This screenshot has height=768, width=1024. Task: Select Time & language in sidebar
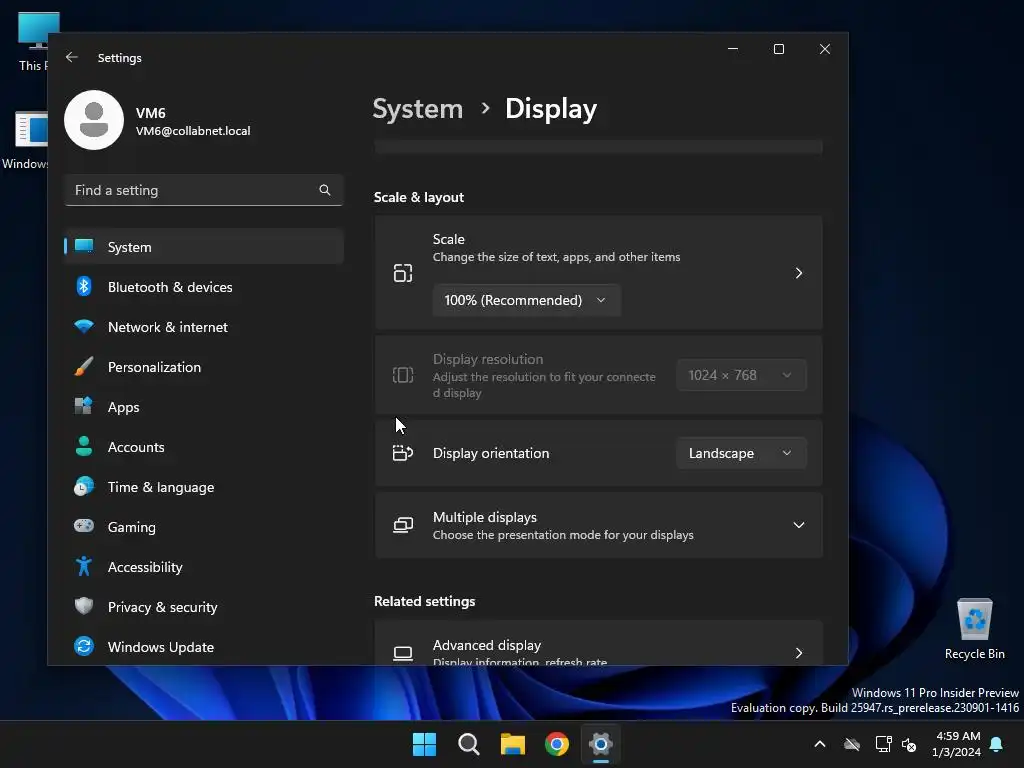coord(204,487)
